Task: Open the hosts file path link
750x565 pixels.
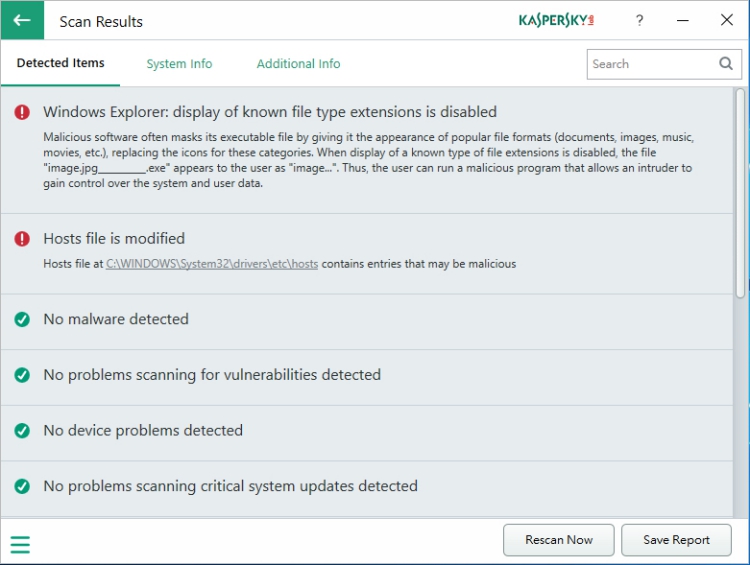Action: tap(212, 264)
